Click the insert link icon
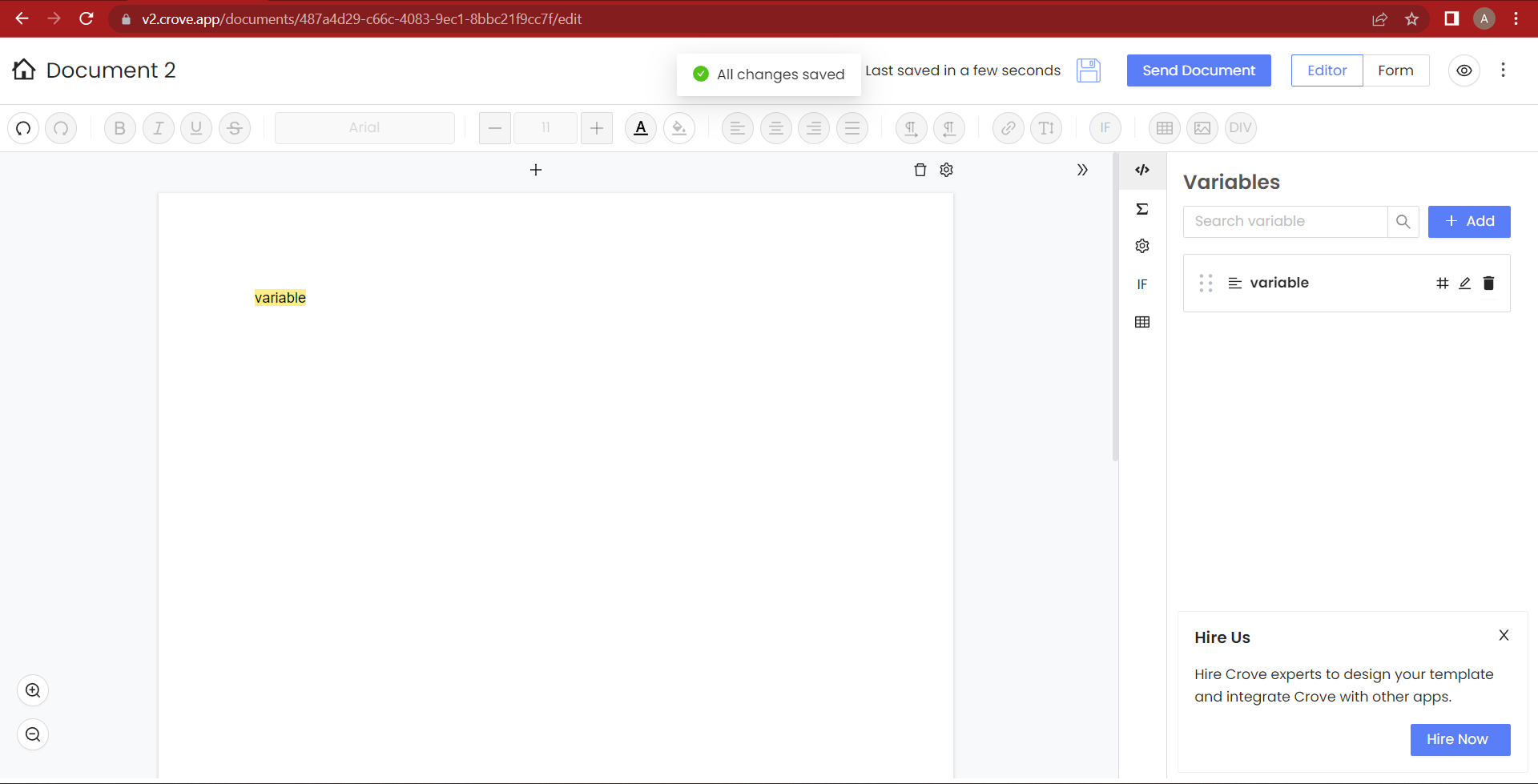1538x784 pixels. (x=1008, y=128)
